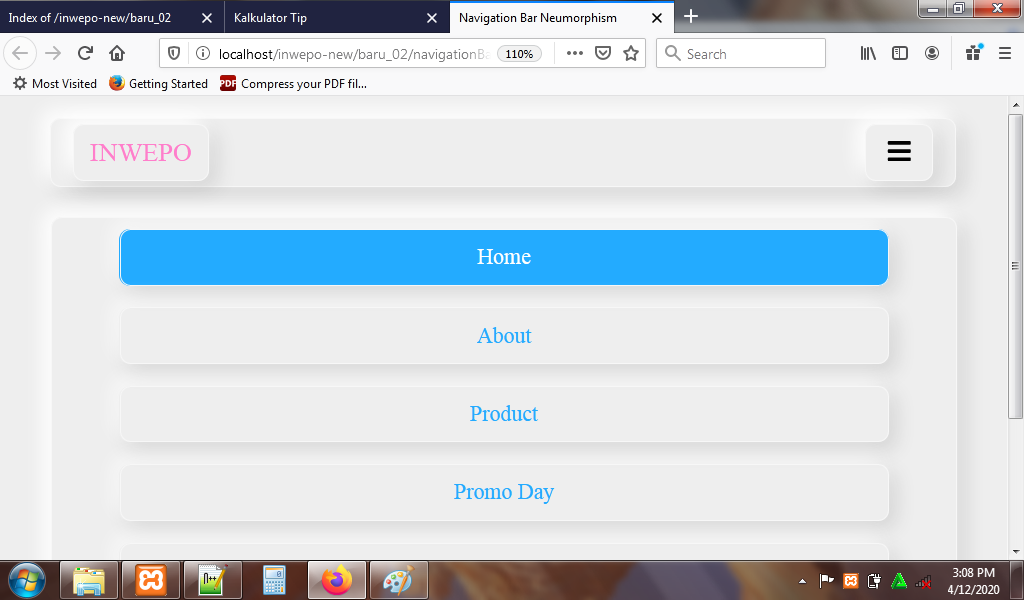Open Paint from the taskbar
The width and height of the screenshot is (1024, 600).
tap(398, 580)
